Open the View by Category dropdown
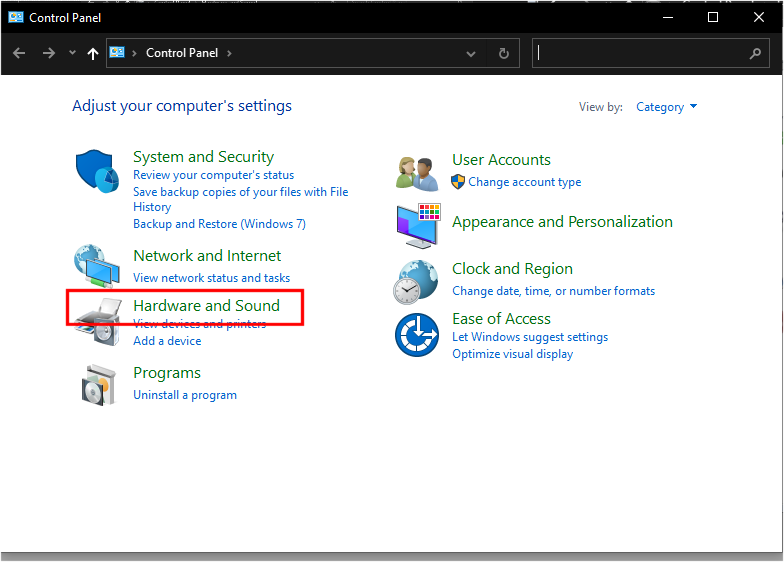Viewport: 784px width, 562px height. [666, 107]
